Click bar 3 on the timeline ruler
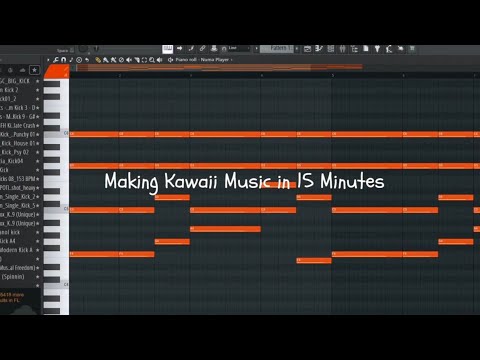 tap(191, 76)
